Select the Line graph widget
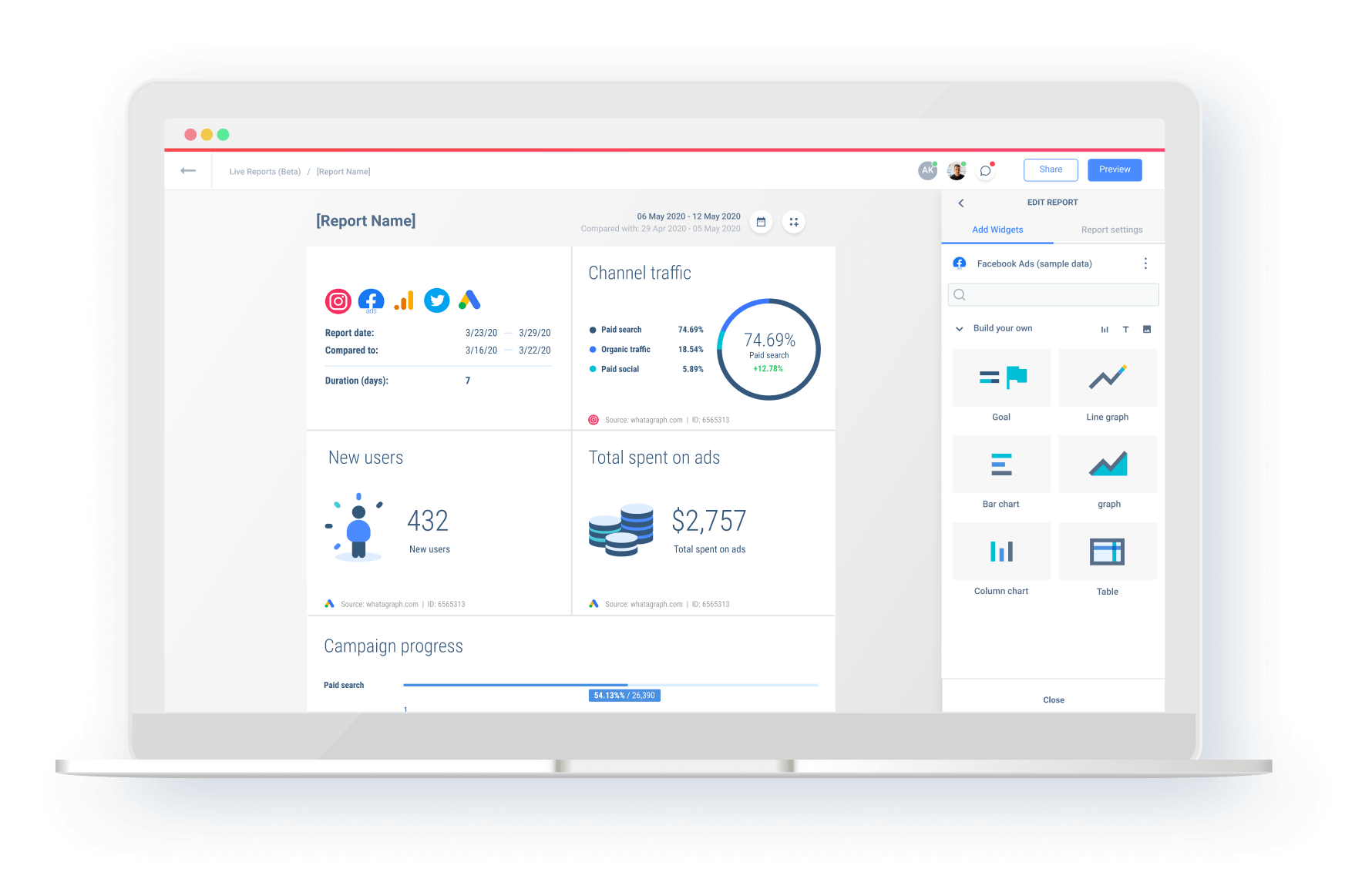The width and height of the screenshot is (1372, 879). click(1108, 377)
